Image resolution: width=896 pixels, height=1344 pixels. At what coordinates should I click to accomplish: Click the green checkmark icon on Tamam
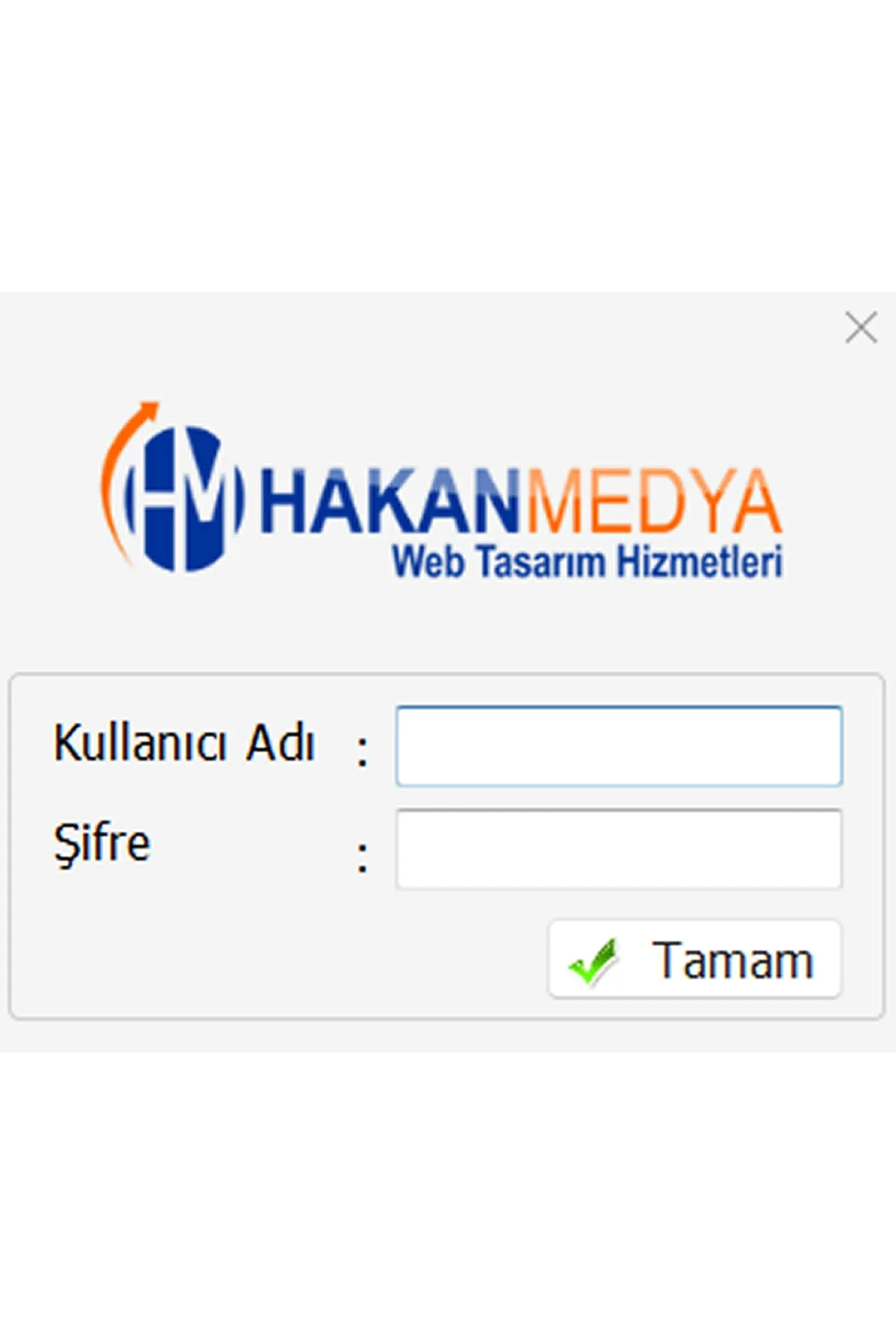[x=594, y=961]
